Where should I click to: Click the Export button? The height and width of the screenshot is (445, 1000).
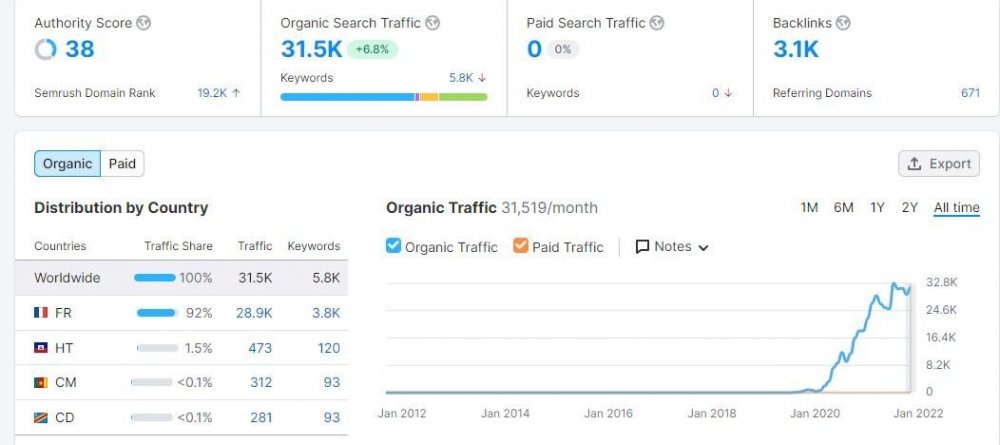point(938,164)
